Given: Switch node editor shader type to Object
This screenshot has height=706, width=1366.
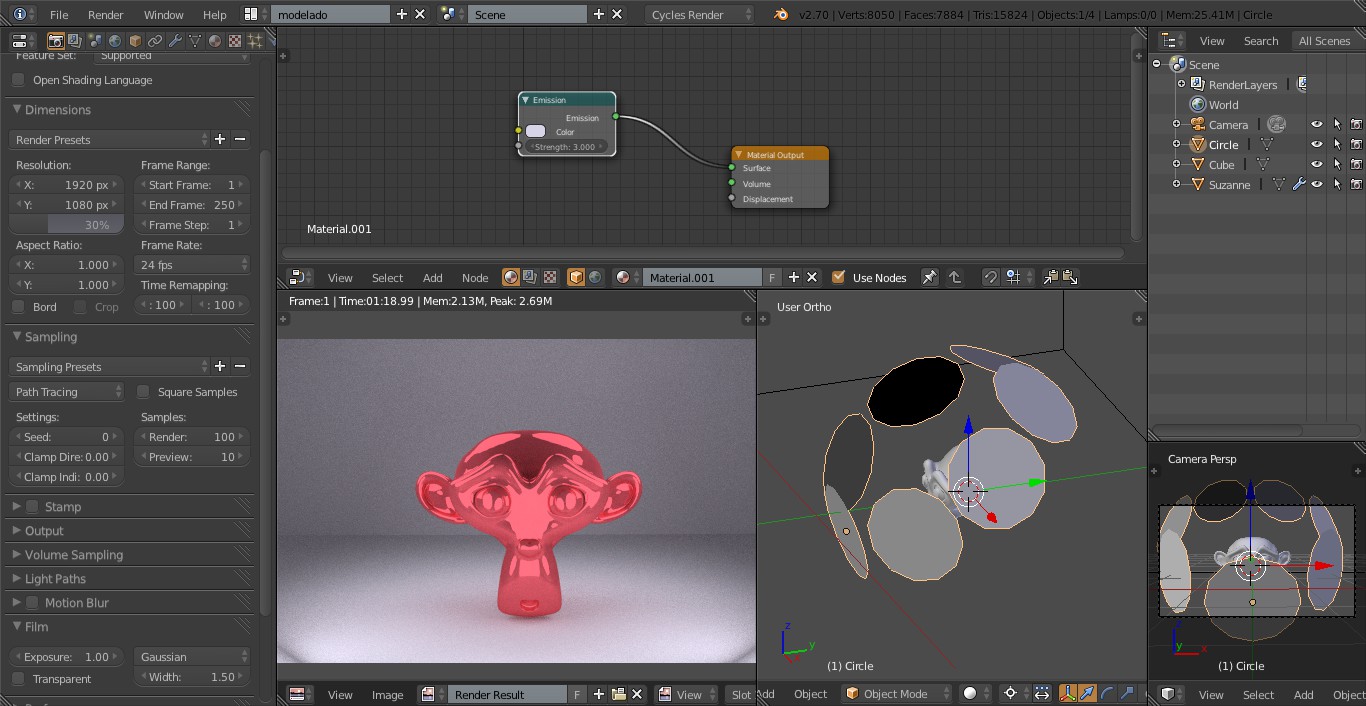Looking at the screenshot, I should coord(576,277).
